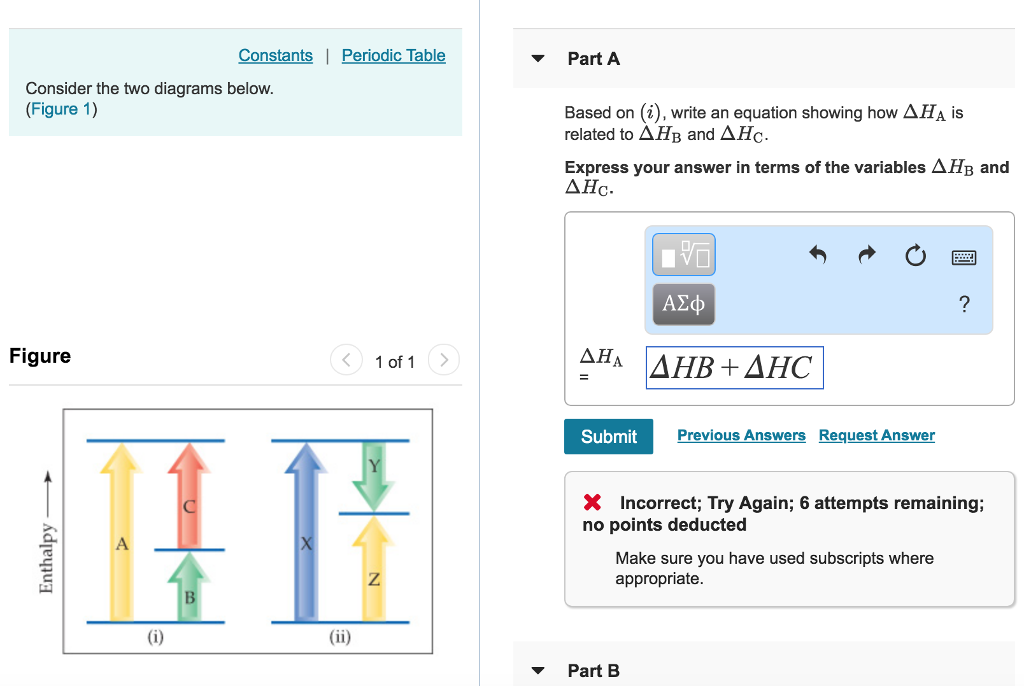Undo the last equation edit
1024x686 pixels.
[x=817, y=256]
